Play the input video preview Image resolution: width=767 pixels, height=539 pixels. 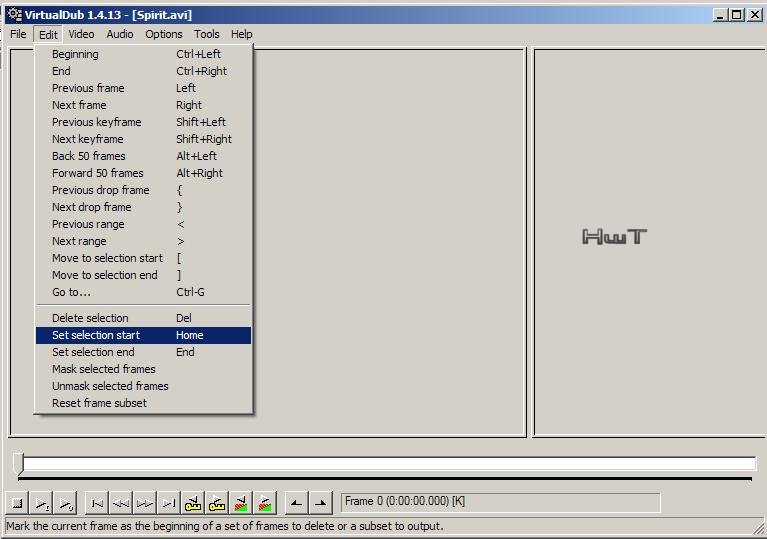(x=42, y=503)
